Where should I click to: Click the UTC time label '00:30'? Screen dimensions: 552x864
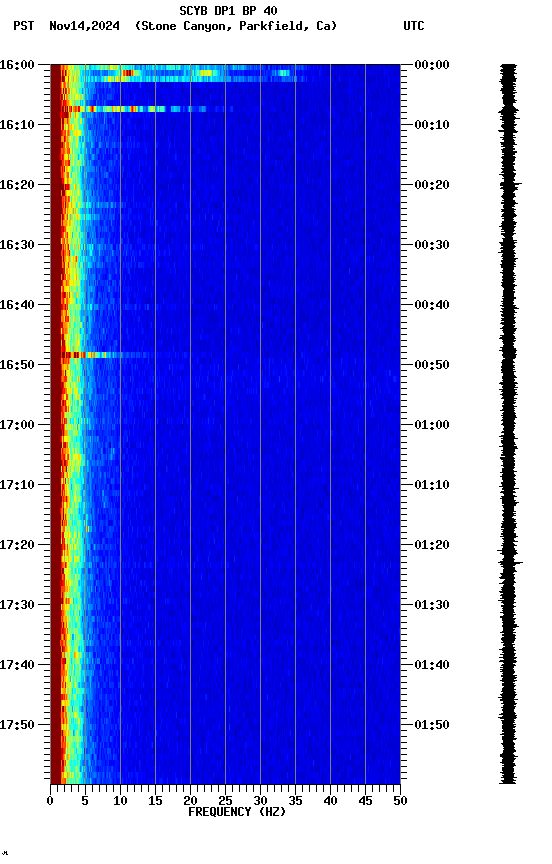coord(432,245)
